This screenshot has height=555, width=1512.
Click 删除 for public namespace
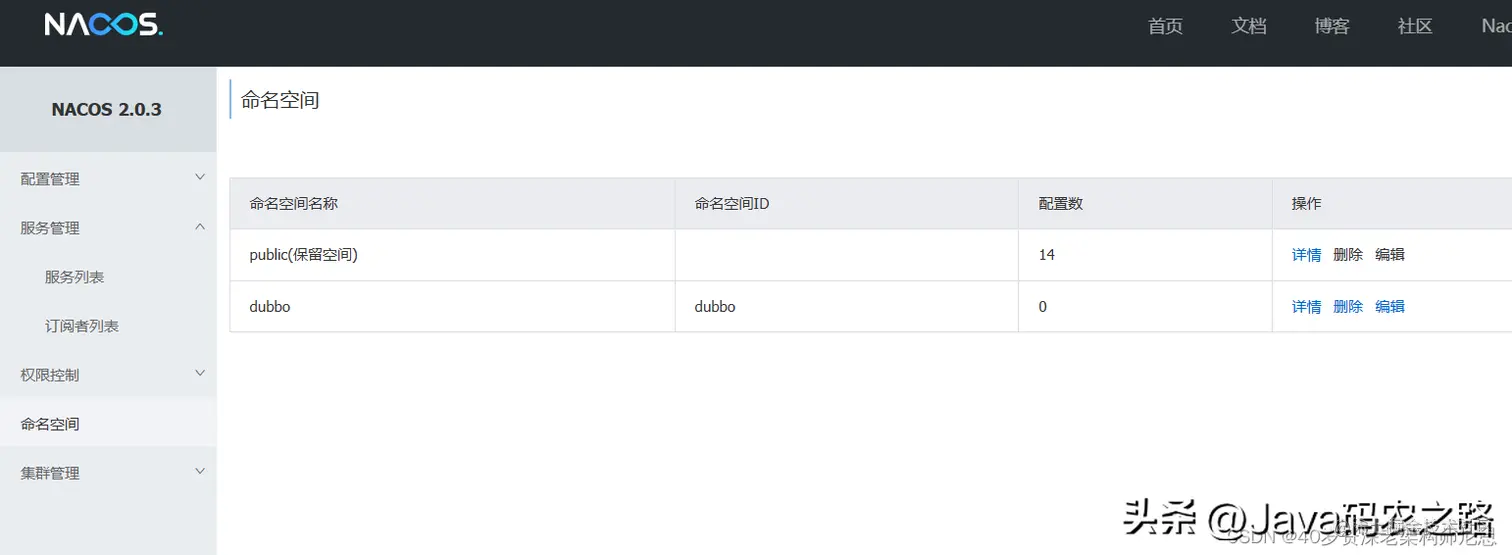[1348, 255]
